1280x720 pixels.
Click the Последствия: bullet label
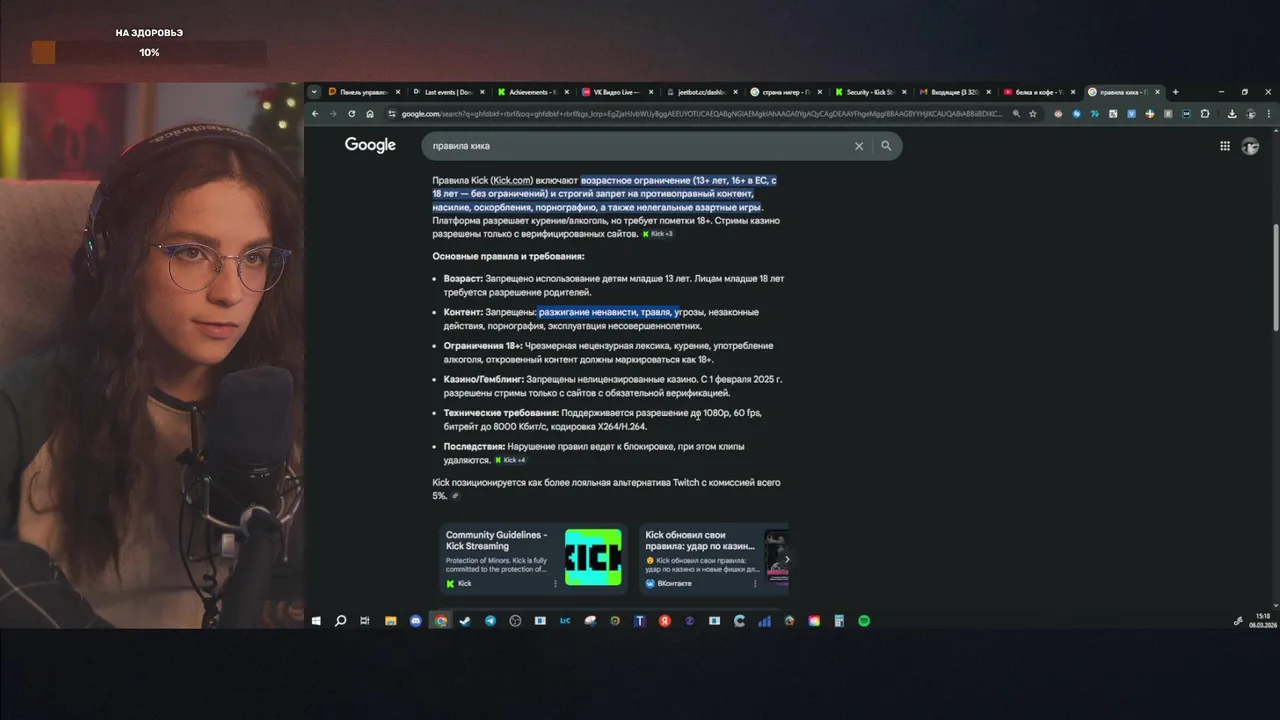(474, 447)
